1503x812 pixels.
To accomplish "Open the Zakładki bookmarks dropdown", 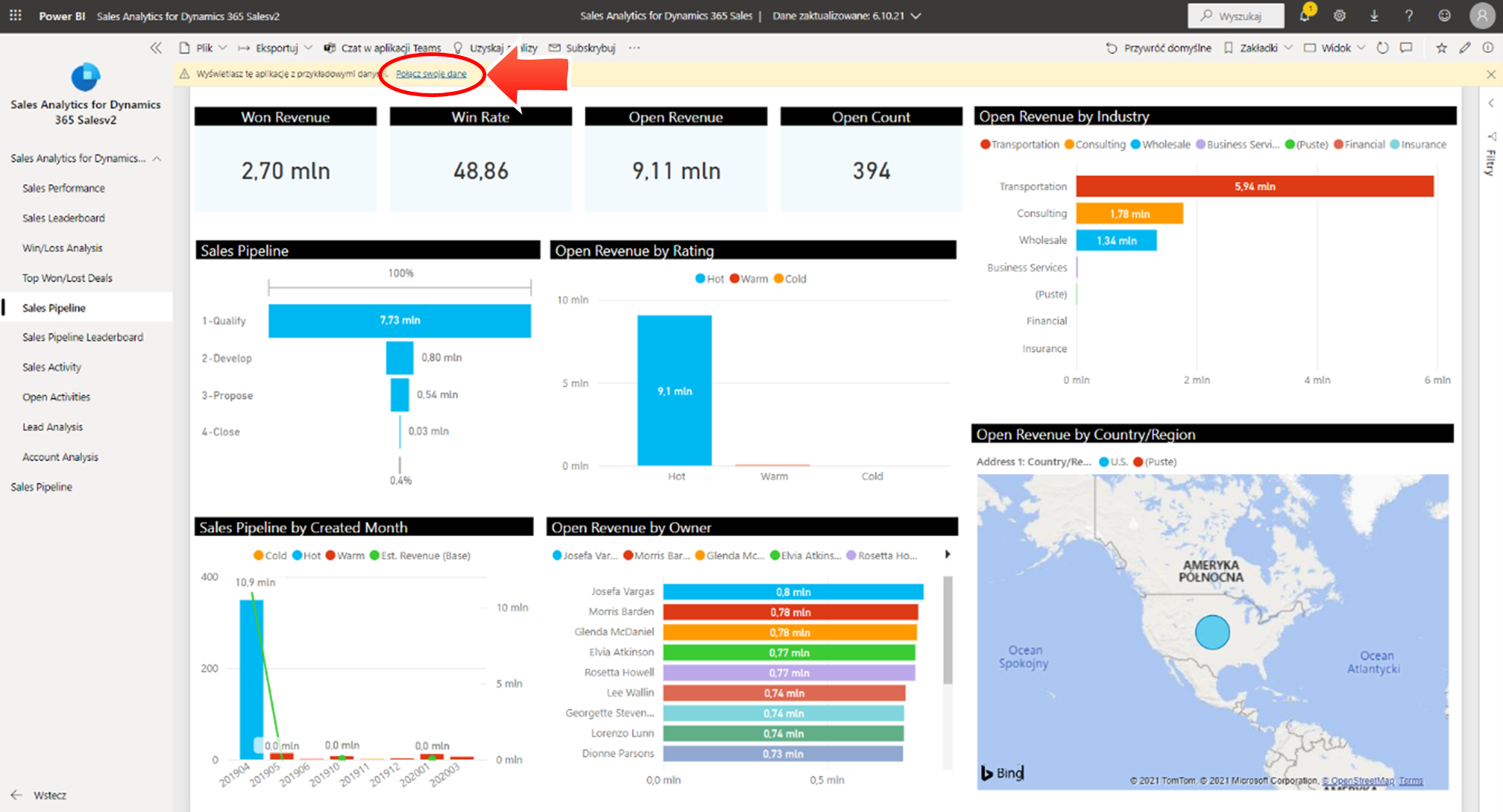I will point(1258,48).
